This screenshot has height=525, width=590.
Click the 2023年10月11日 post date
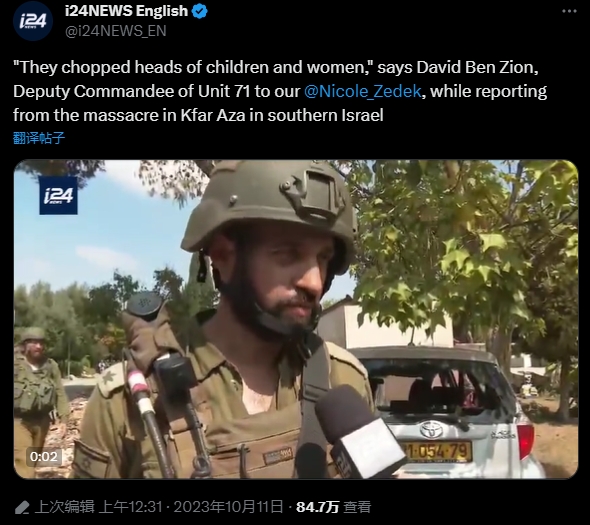[x=228, y=507]
